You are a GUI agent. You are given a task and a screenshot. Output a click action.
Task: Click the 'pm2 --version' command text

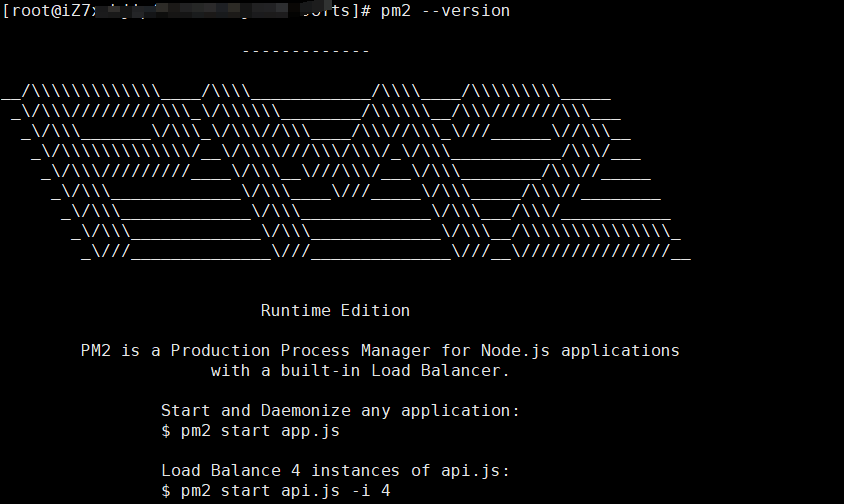[445, 11]
